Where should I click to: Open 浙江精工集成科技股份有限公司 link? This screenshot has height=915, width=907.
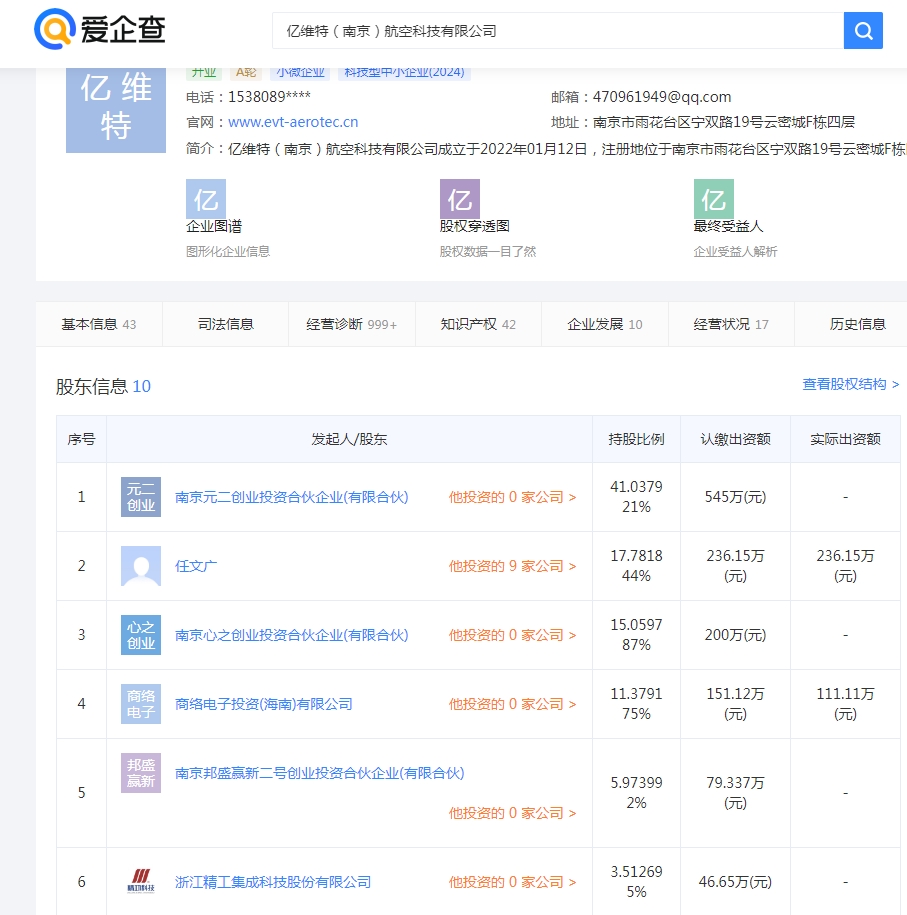pyautogui.click(x=273, y=882)
